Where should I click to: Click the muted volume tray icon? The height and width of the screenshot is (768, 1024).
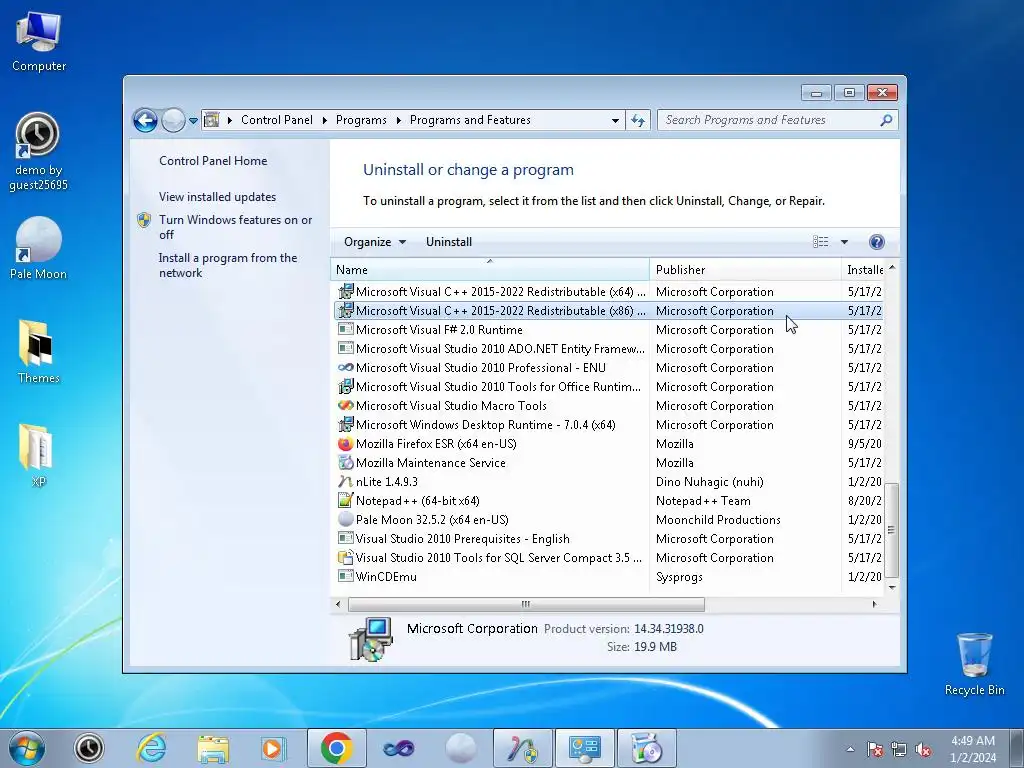[923, 749]
